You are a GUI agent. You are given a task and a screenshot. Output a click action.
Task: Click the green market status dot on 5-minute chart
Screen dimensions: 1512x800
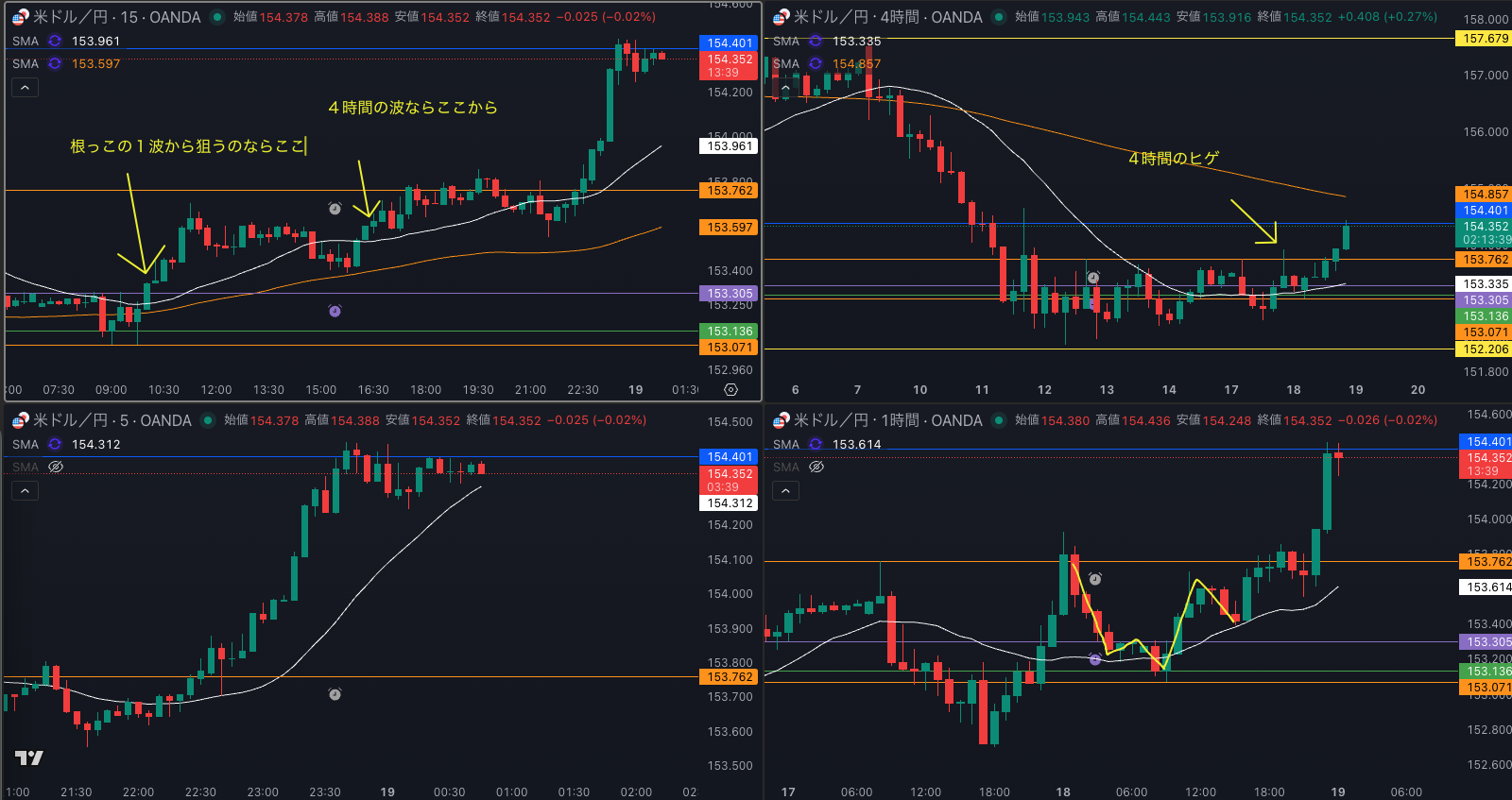(208, 420)
